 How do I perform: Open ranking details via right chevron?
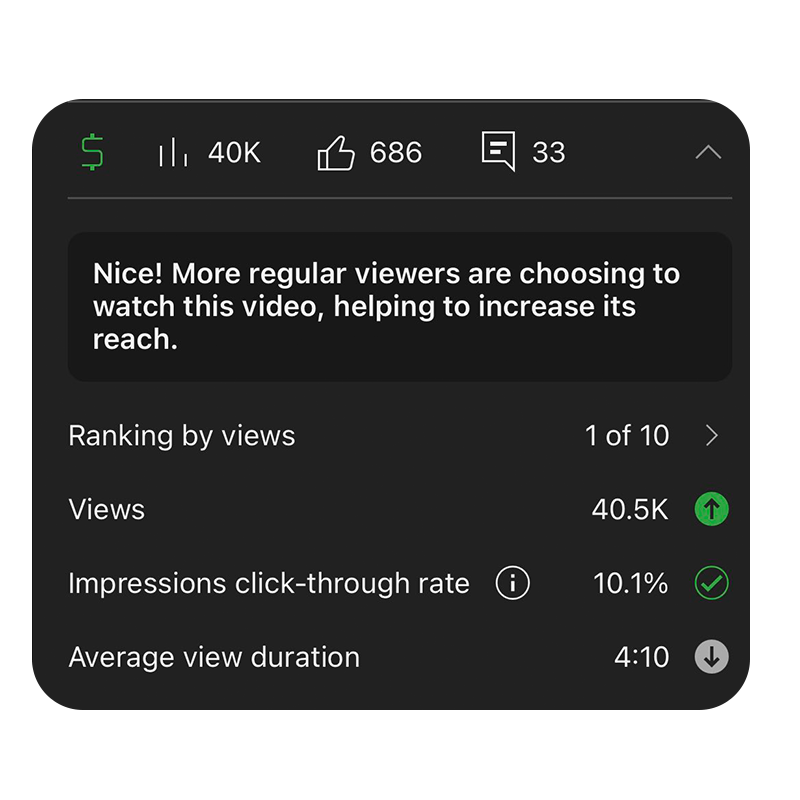coord(712,436)
